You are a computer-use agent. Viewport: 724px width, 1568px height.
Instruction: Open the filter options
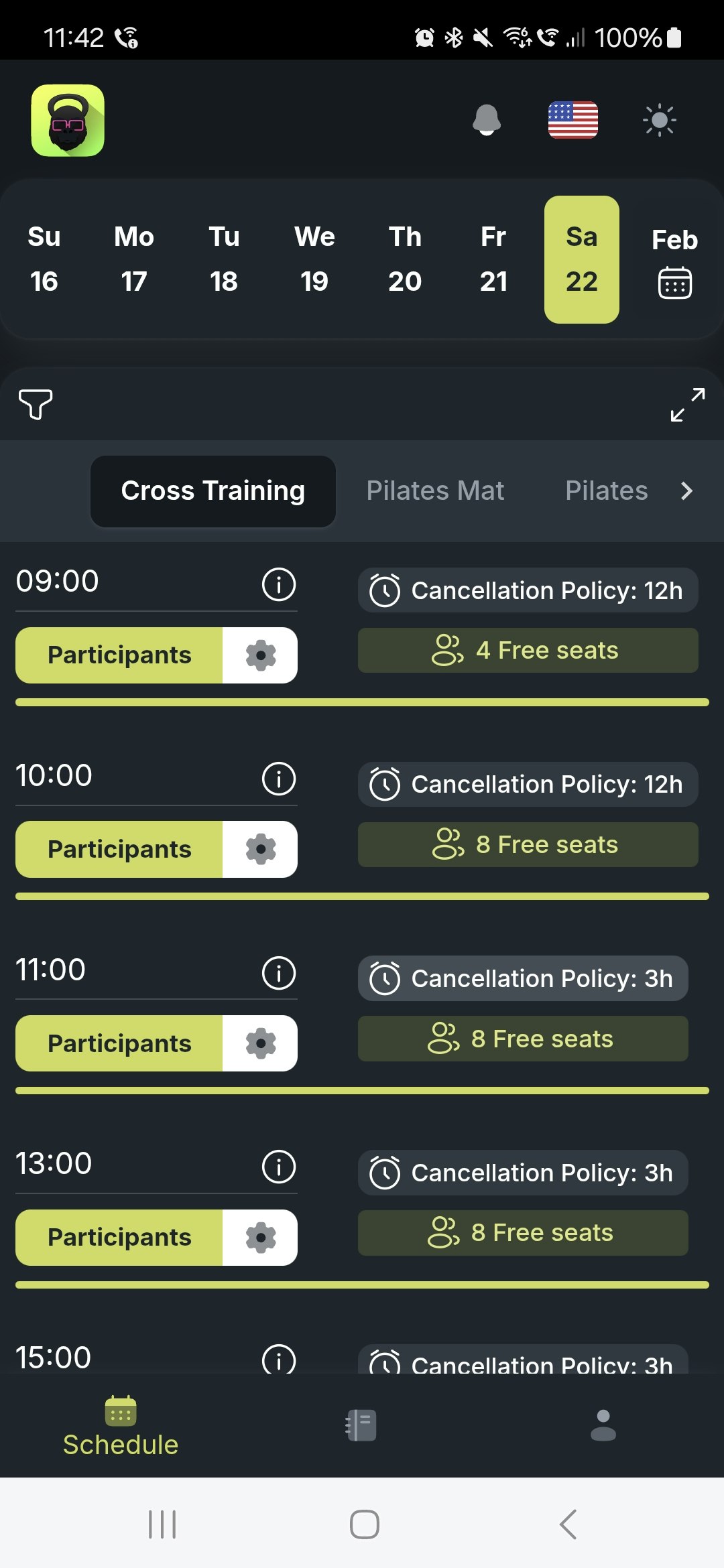coord(36,405)
